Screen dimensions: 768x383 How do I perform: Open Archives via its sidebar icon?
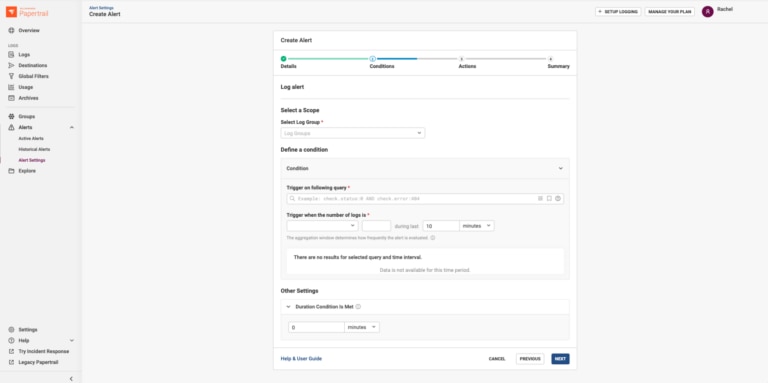(11, 98)
